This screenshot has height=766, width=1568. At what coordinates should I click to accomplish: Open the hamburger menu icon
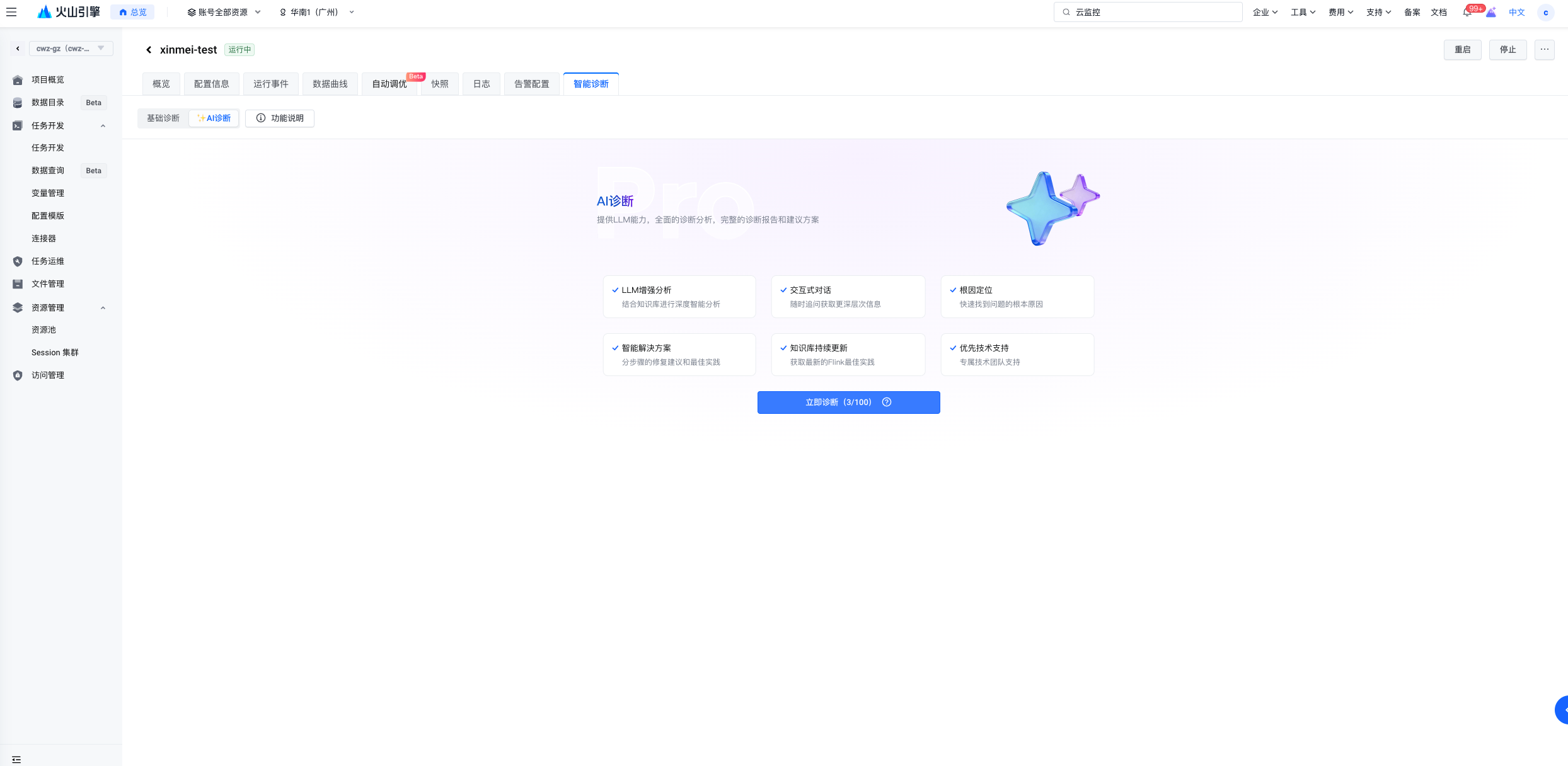click(11, 12)
